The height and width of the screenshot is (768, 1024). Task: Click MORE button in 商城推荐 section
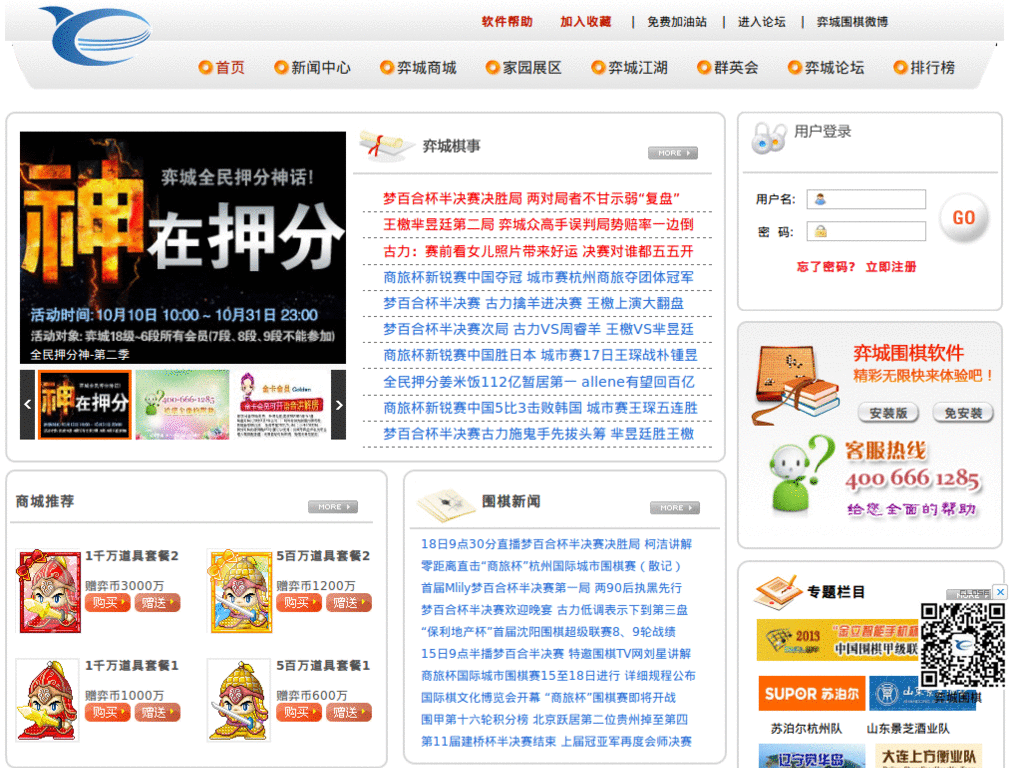tap(333, 507)
